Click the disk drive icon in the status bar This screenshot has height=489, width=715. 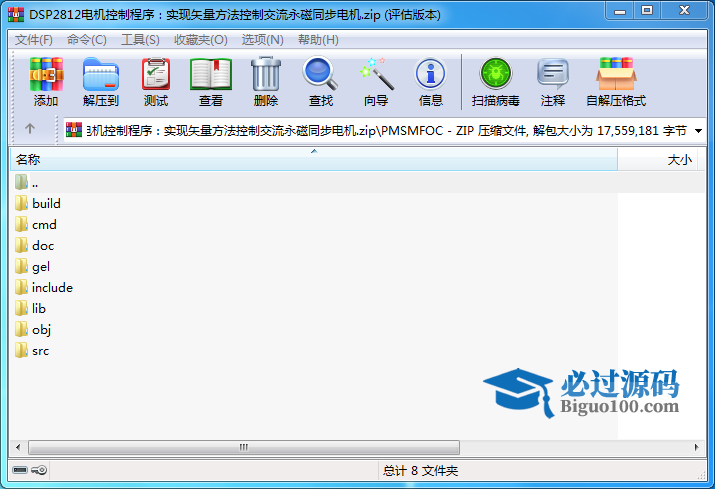point(20,470)
